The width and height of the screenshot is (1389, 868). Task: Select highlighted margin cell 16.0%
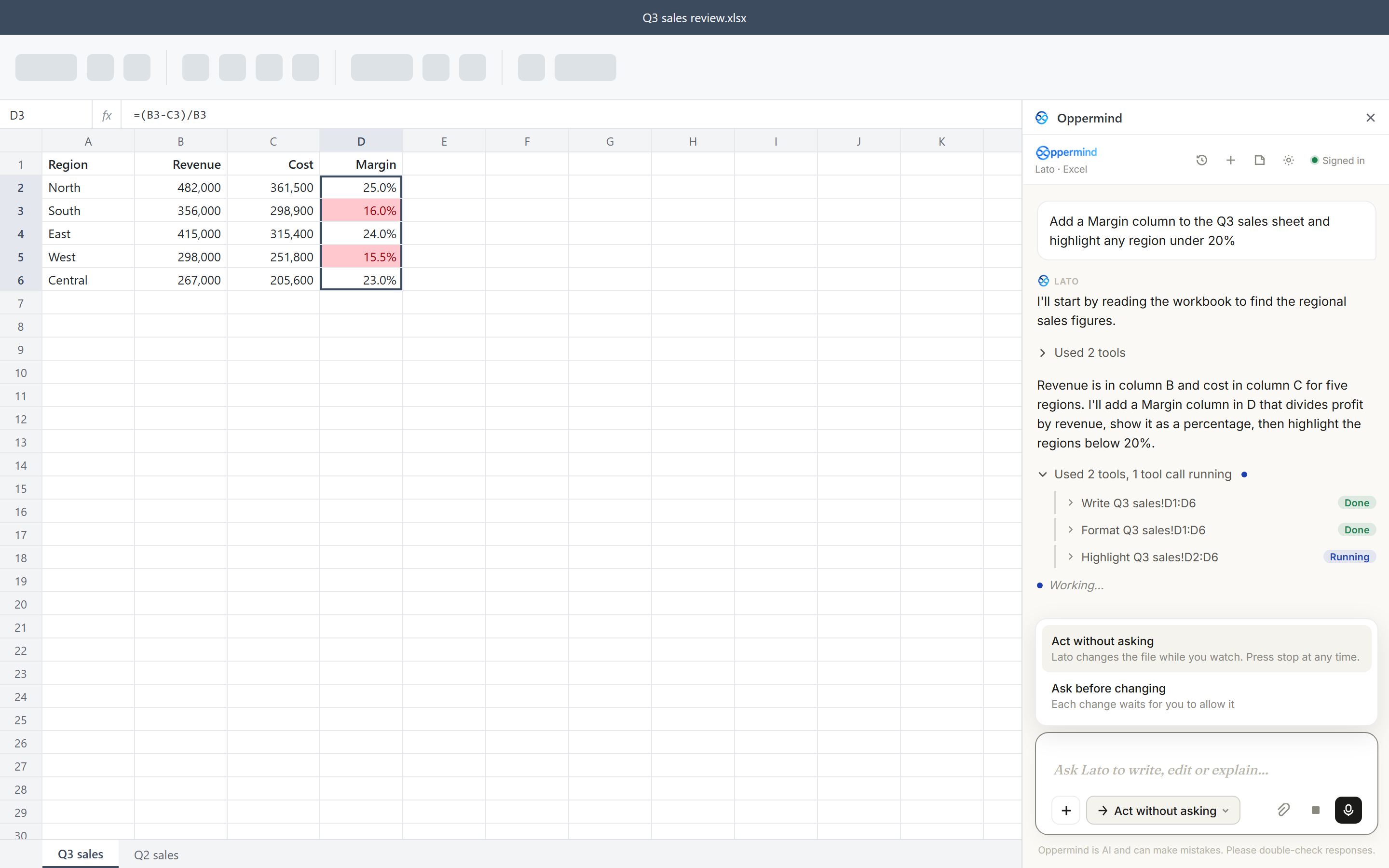[361, 211]
